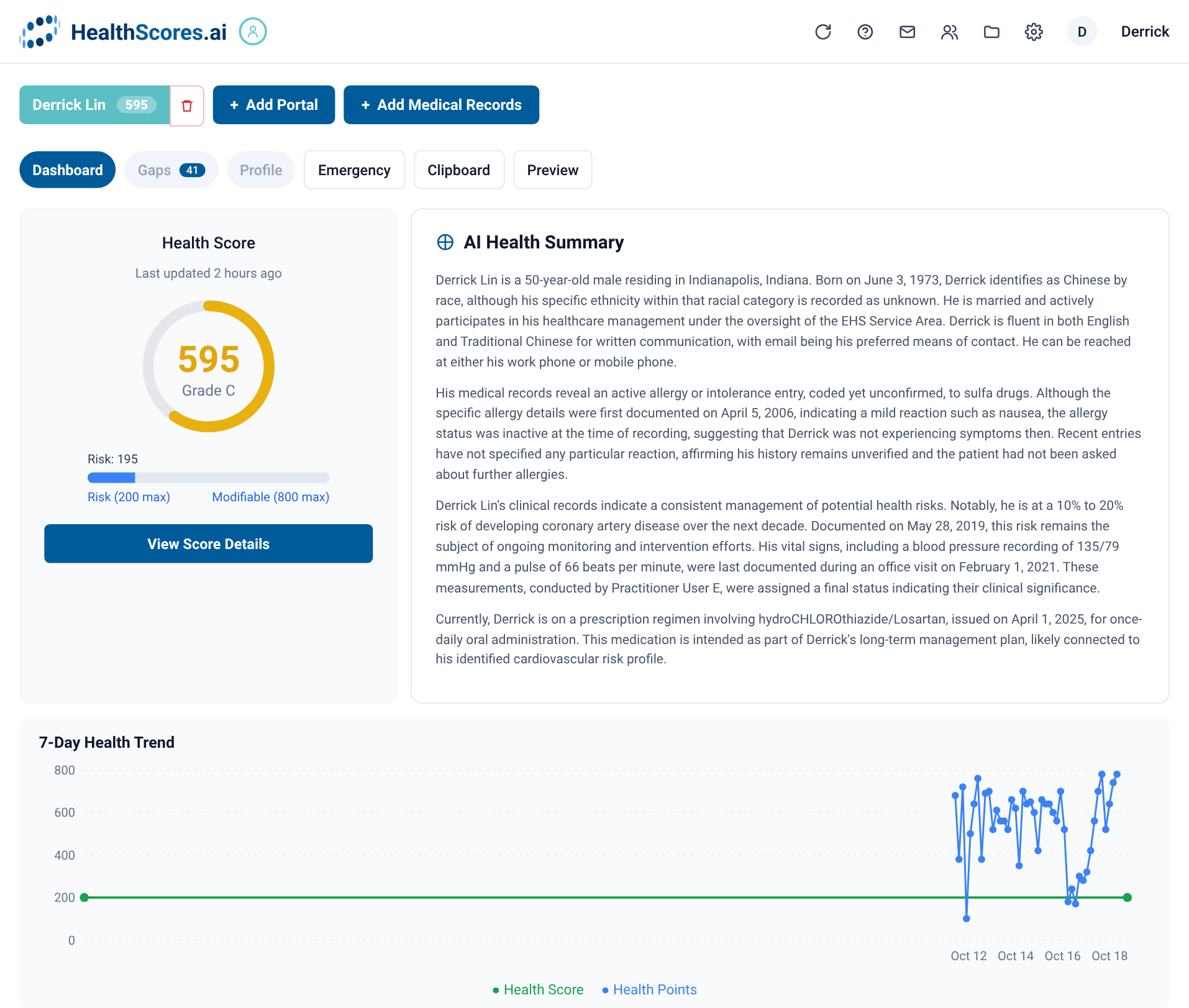Open settings gear icon
The width and height of the screenshot is (1189, 1008).
pyautogui.click(x=1034, y=32)
